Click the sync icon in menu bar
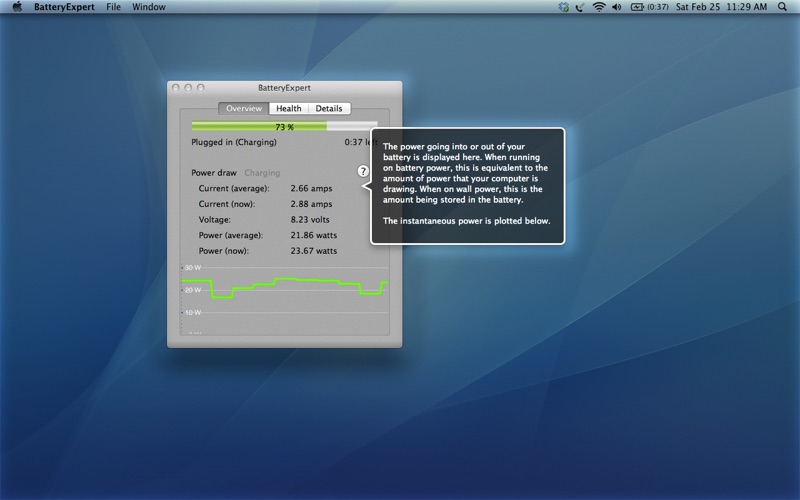 tap(564, 7)
